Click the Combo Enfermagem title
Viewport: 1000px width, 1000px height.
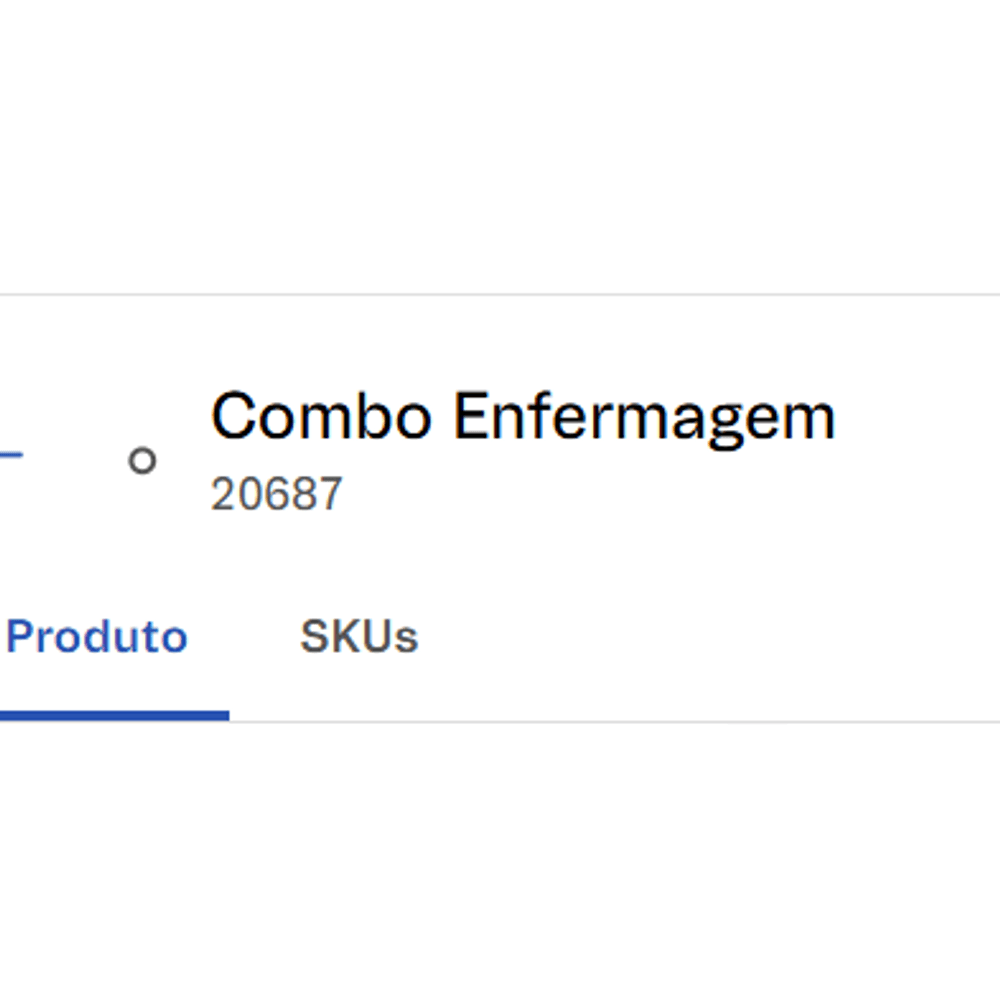click(522, 416)
